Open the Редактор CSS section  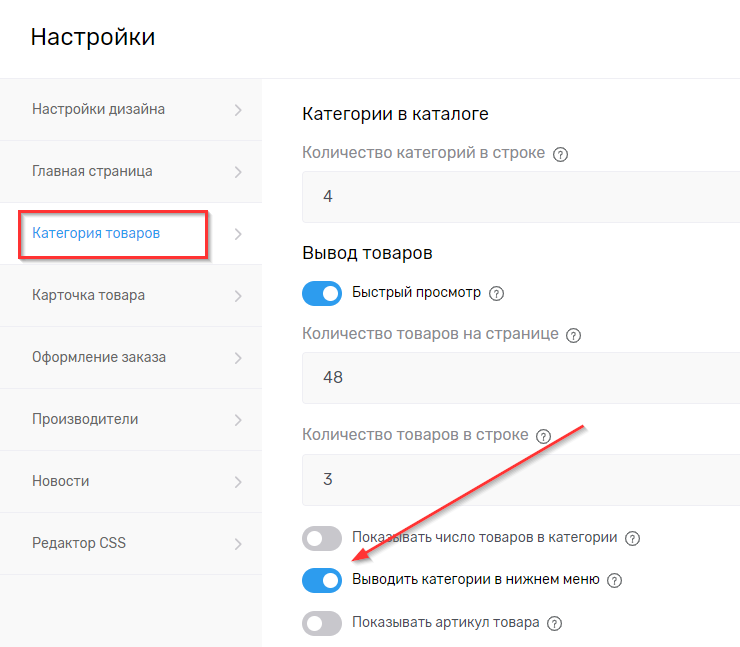click(x=79, y=544)
